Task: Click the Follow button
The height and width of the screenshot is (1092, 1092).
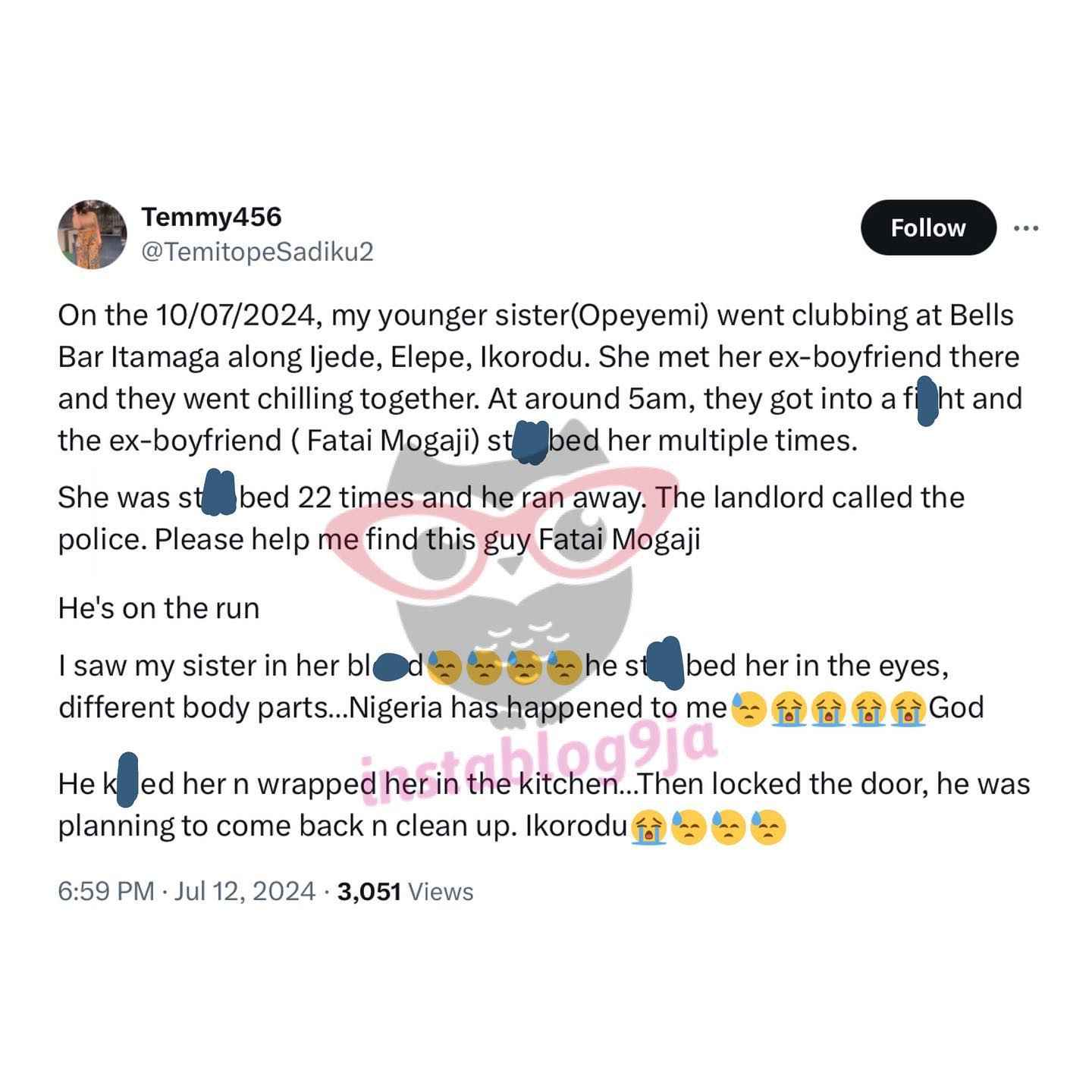Action: (x=927, y=227)
